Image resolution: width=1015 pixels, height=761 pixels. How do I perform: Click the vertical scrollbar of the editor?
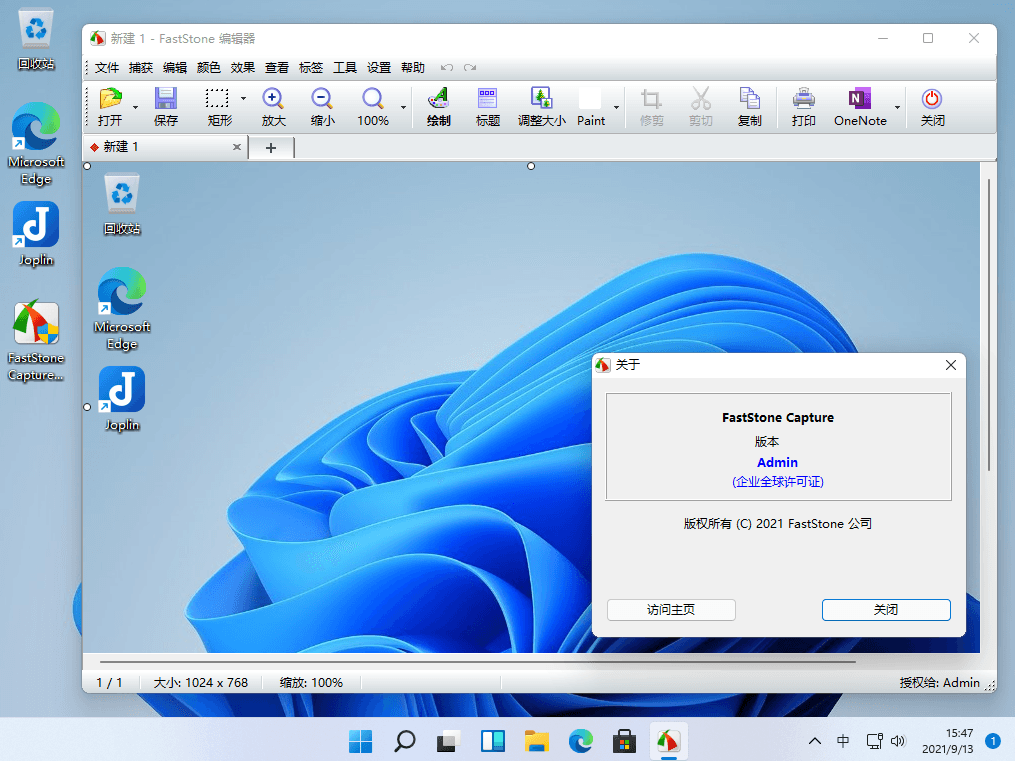tap(988, 324)
